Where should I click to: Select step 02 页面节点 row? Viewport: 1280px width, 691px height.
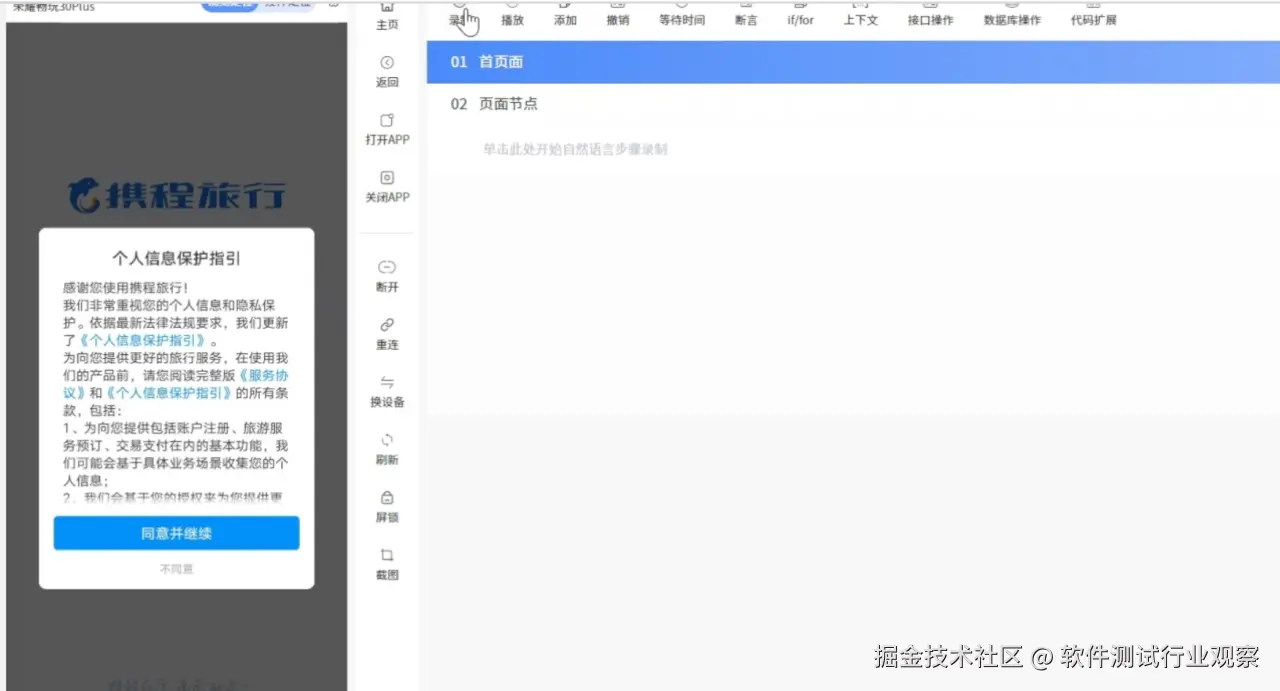tap(853, 104)
